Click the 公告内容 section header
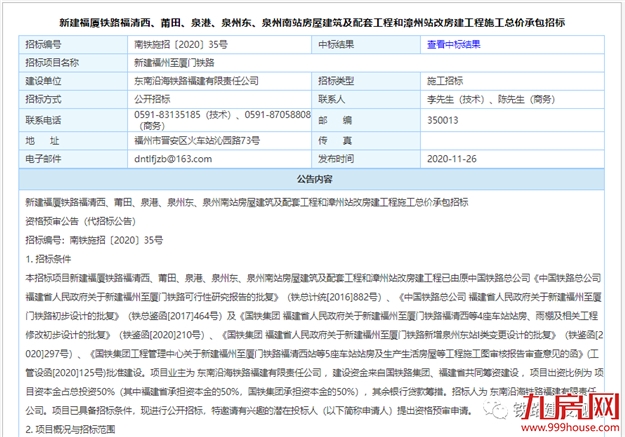The height and width of the screenshot is (437, 625). pyautogui.click(x=311, y=179)
